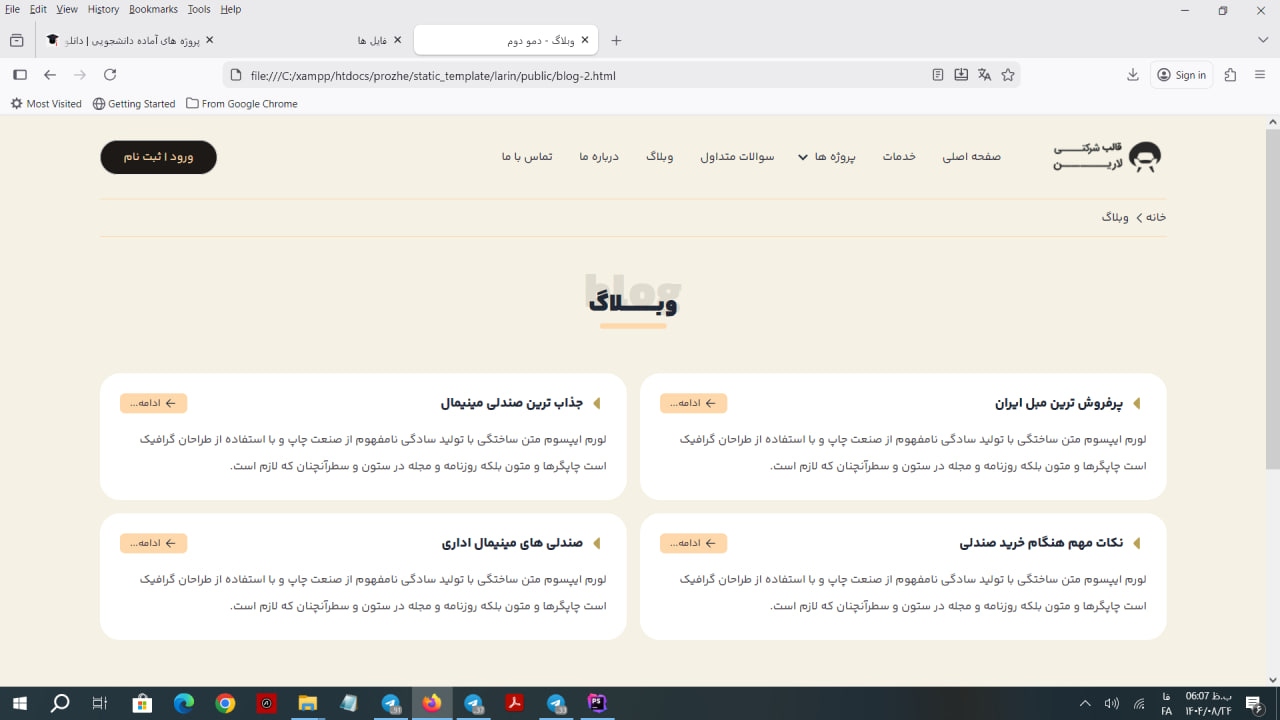Launch Photoshop from the taskbar
The image size is (1280, 720).
(596, 703)
